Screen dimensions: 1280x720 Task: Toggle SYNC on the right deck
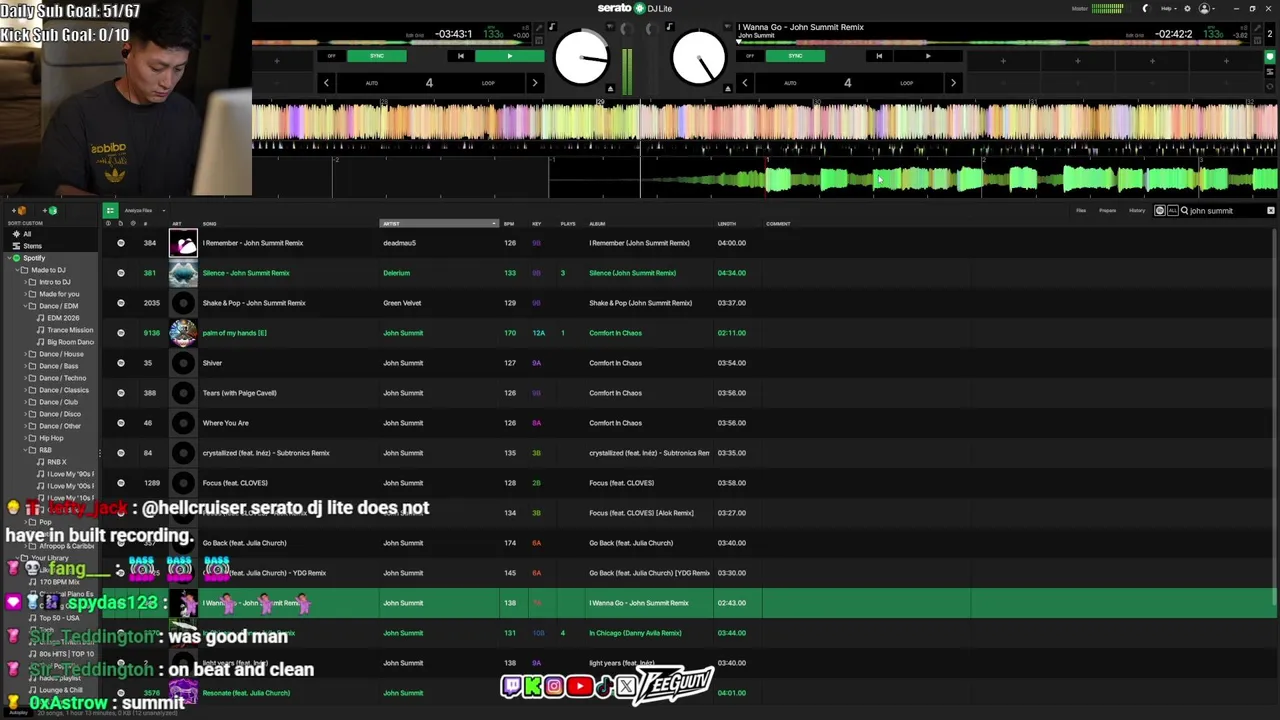pyautogui.click(x=795, y=56)
